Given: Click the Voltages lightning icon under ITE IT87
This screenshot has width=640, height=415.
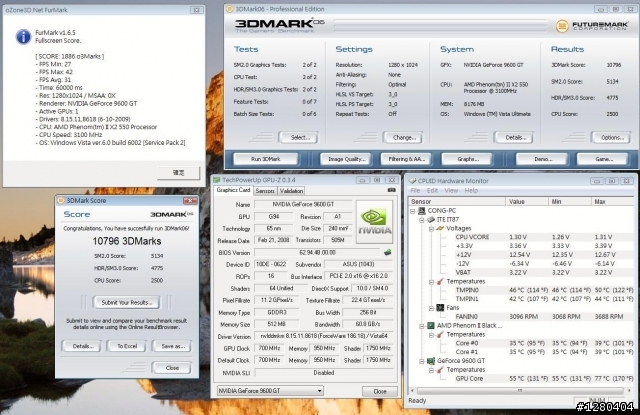Looking at the screenshot, I should (x=440, y=229).
